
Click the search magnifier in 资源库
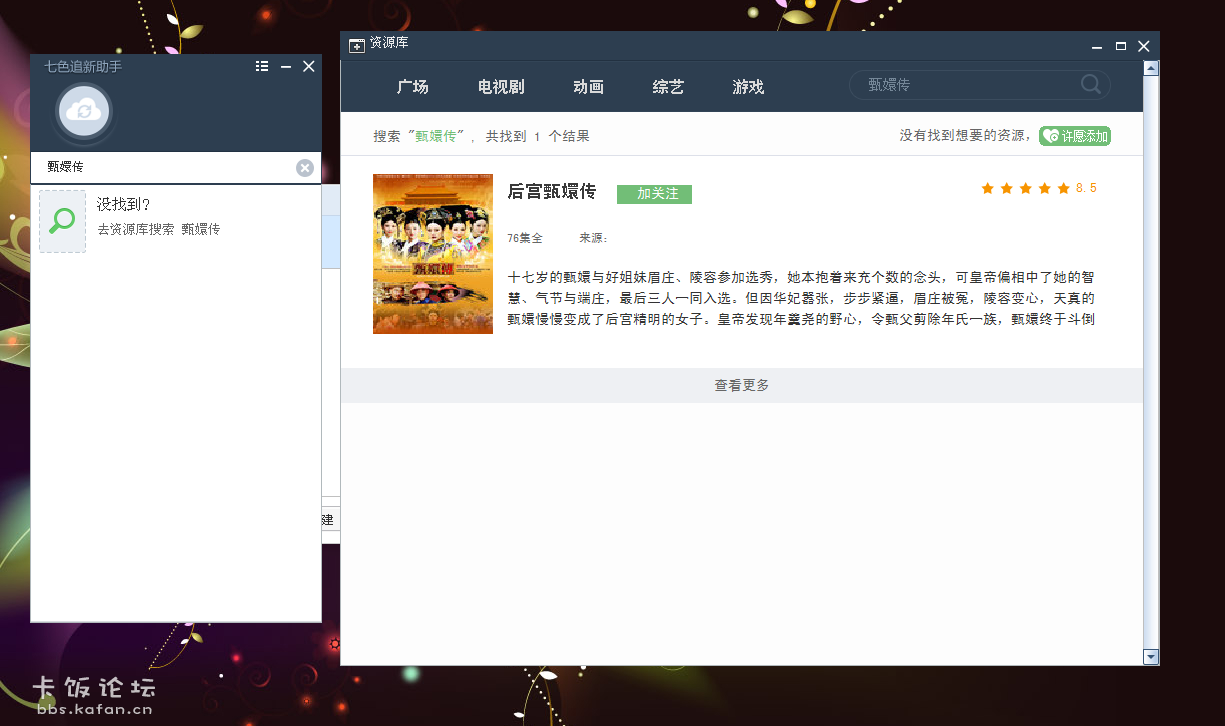1091,85
